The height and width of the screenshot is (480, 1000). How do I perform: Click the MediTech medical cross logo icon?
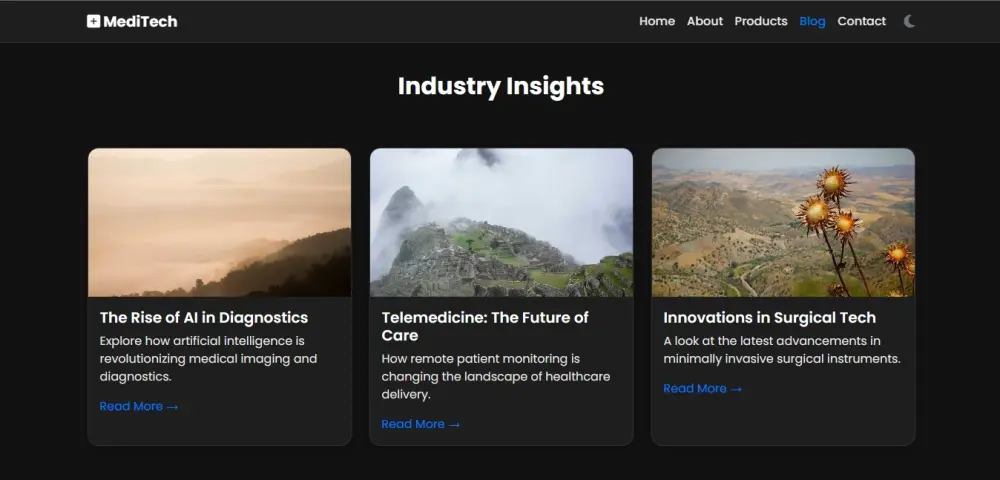[x=93, y=21]
